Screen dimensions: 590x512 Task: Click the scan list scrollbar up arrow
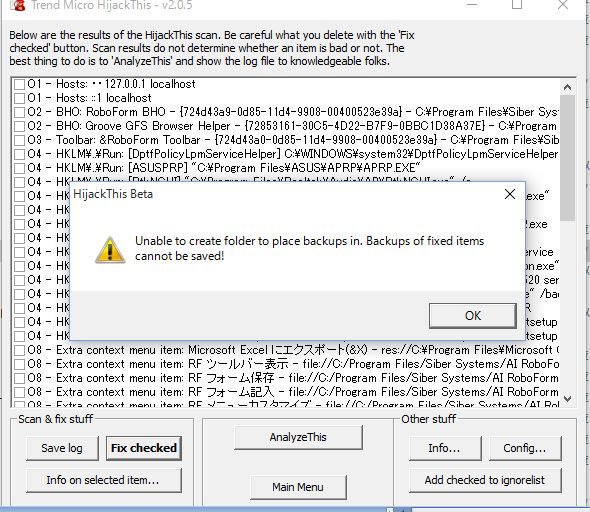567,88
